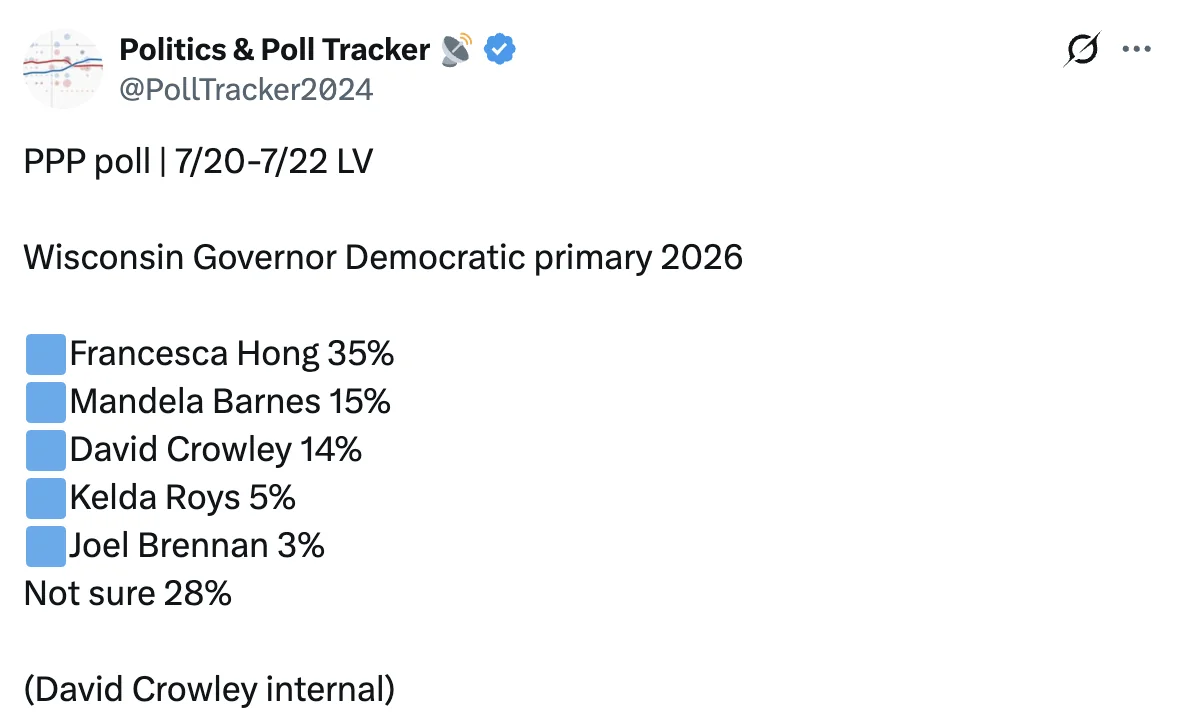Click the Wisconsin Governor Democratic primary 2026 text
The width and height of the screenshot is (1178, 726).
tap(383, 258)
